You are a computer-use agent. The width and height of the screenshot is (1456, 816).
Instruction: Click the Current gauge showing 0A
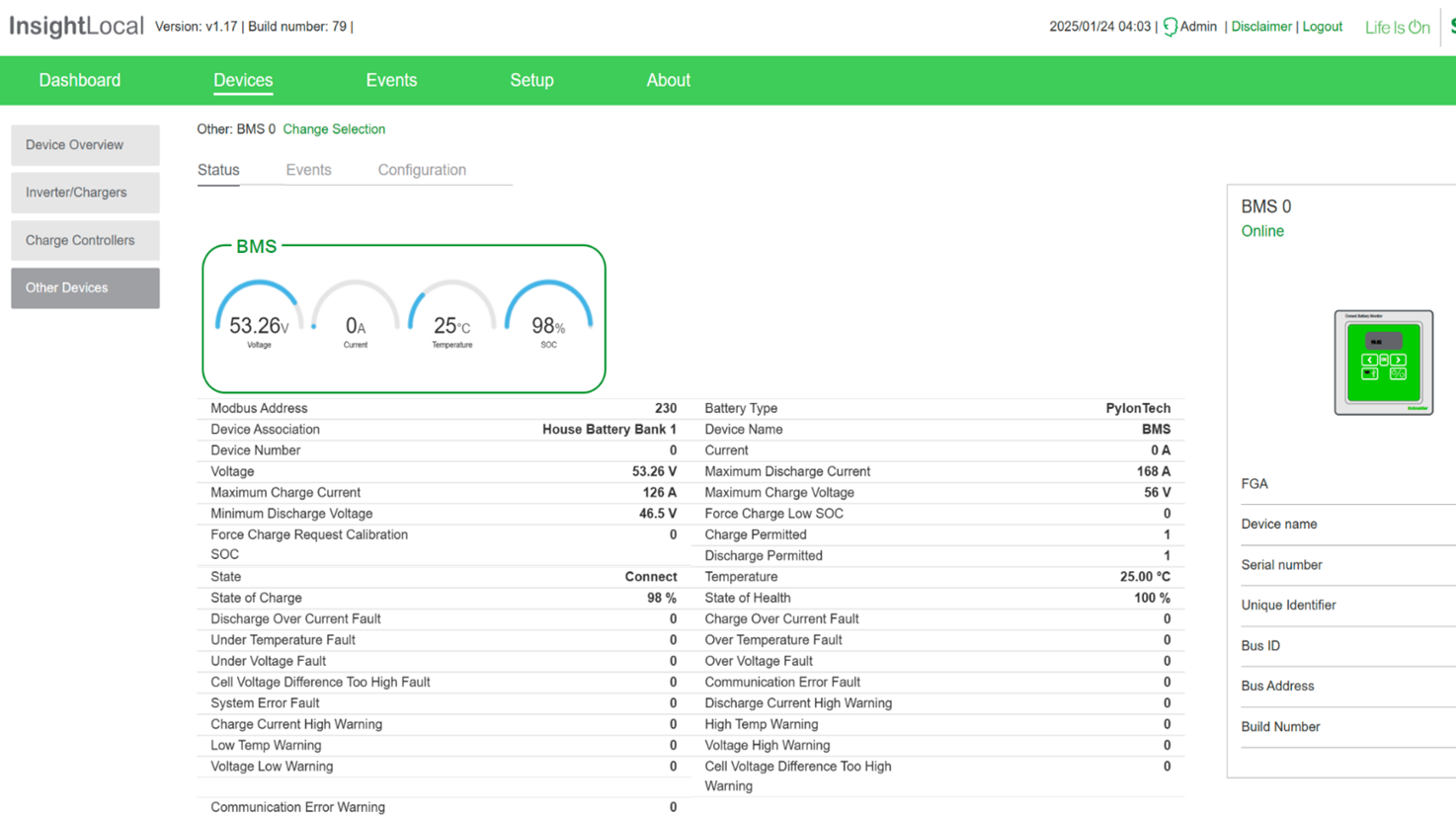tap(356, 316)
